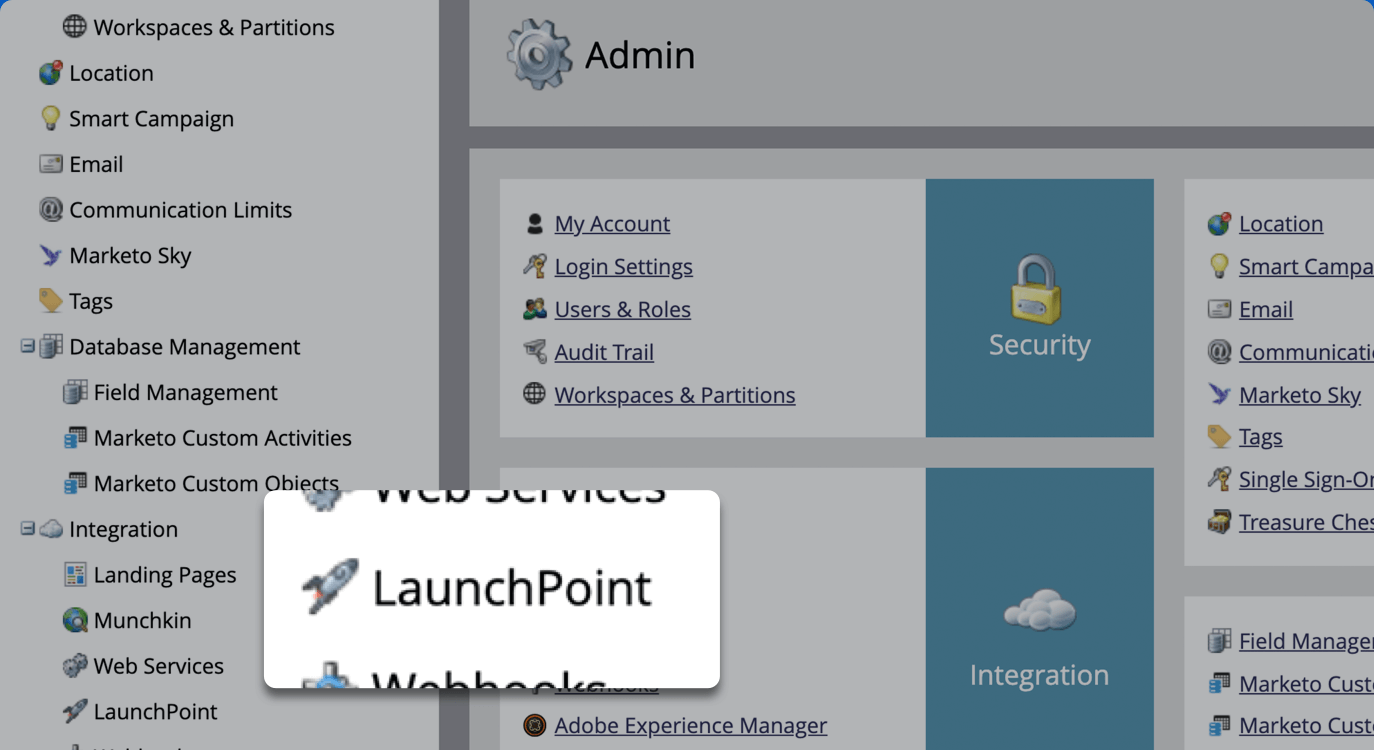Click the LaunchPoint rocket icon in tree
This screenshot has width=1374, height=750.
point(75,712)
